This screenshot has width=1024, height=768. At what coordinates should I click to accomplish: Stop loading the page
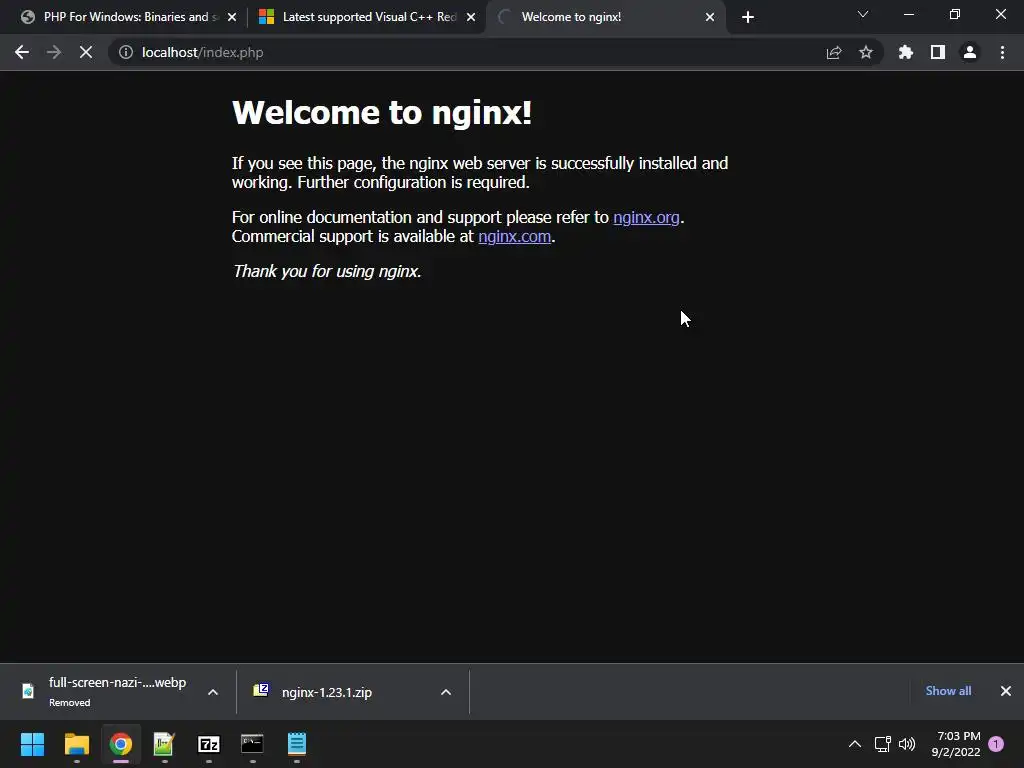[86, 52]
